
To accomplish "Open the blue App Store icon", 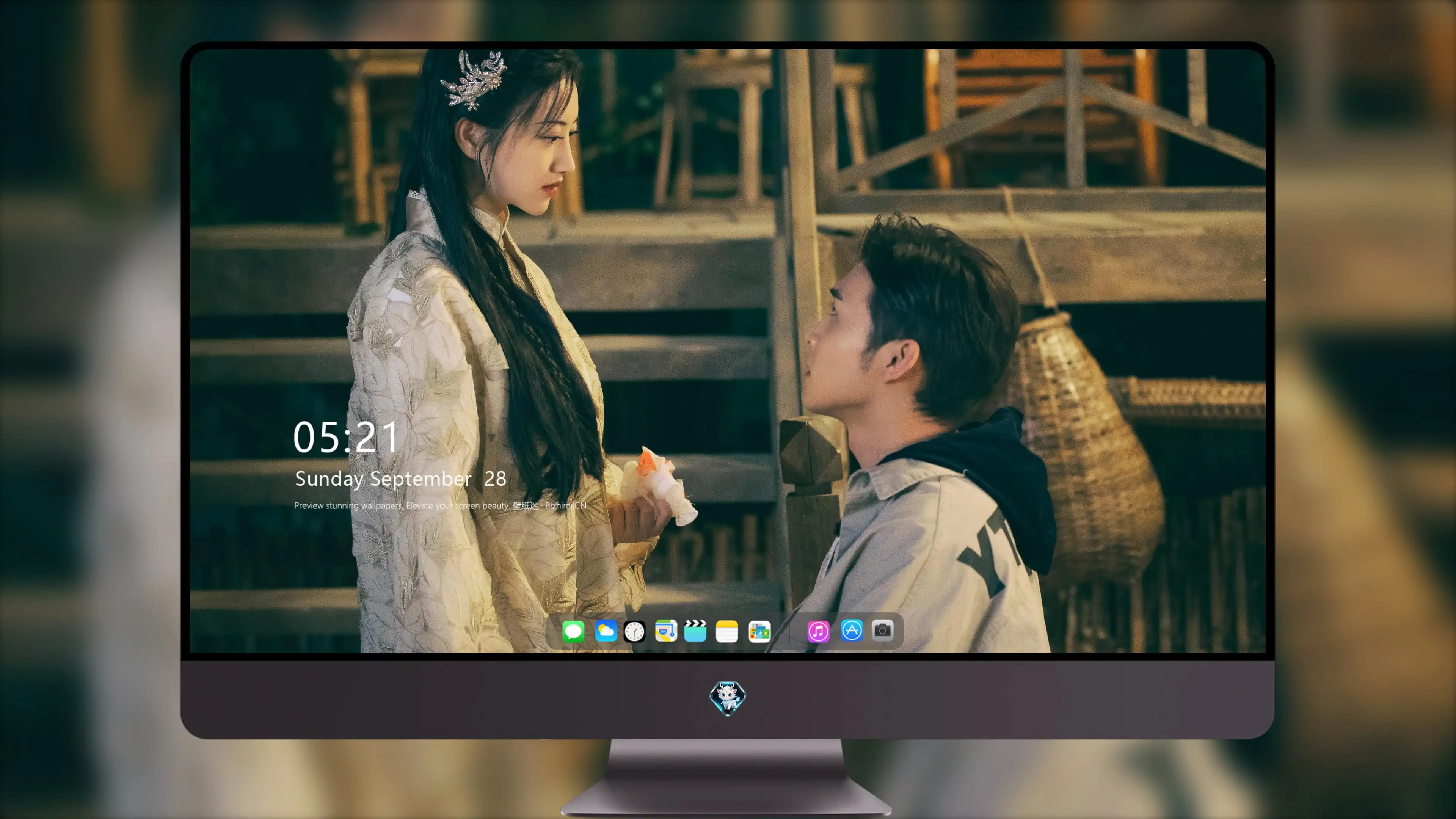I will click(852, 630).
